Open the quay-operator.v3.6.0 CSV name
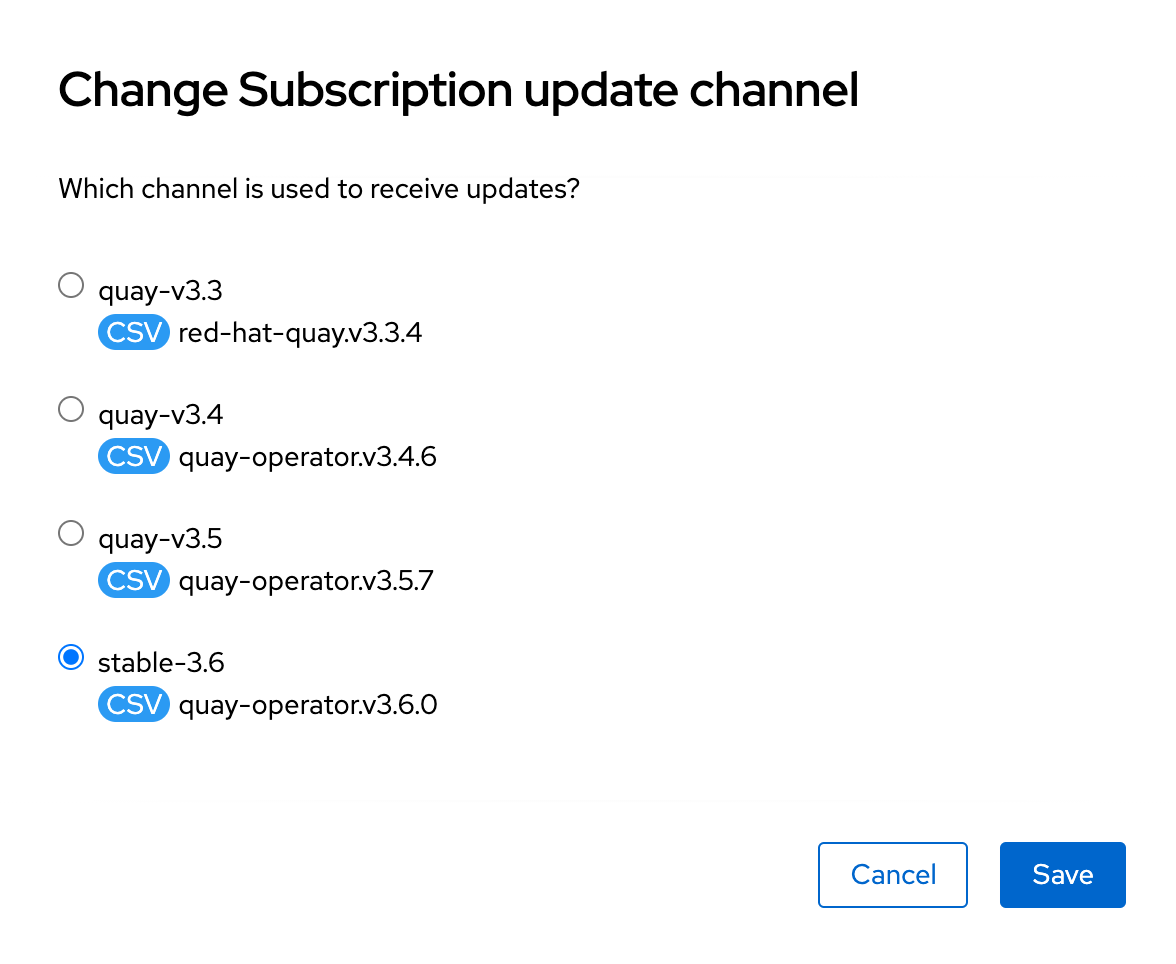The width and height of the screenshot is (1176, 964). pyautogui.click(x=308, y=705)
